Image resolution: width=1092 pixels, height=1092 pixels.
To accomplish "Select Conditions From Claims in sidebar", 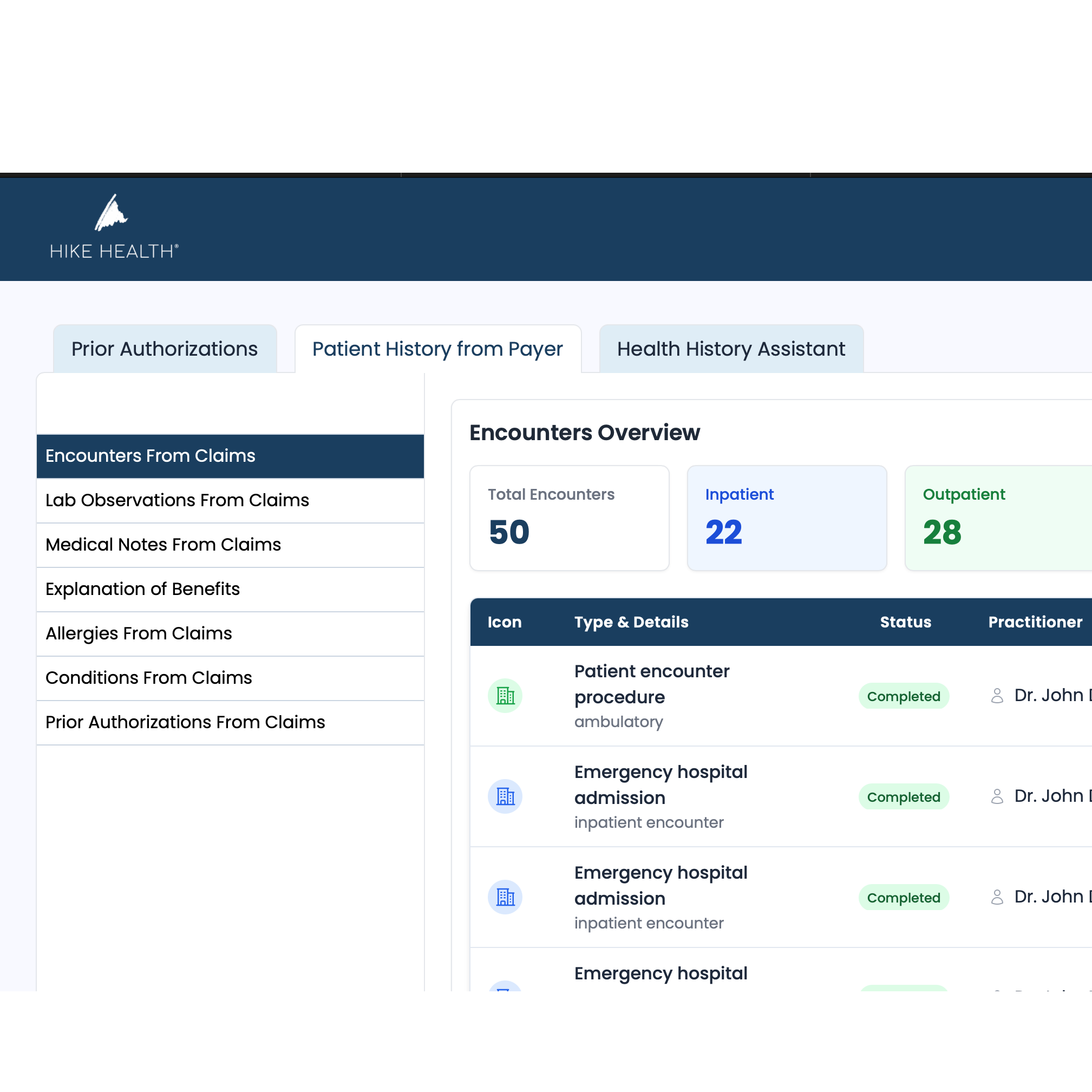I will click(148, 677).
